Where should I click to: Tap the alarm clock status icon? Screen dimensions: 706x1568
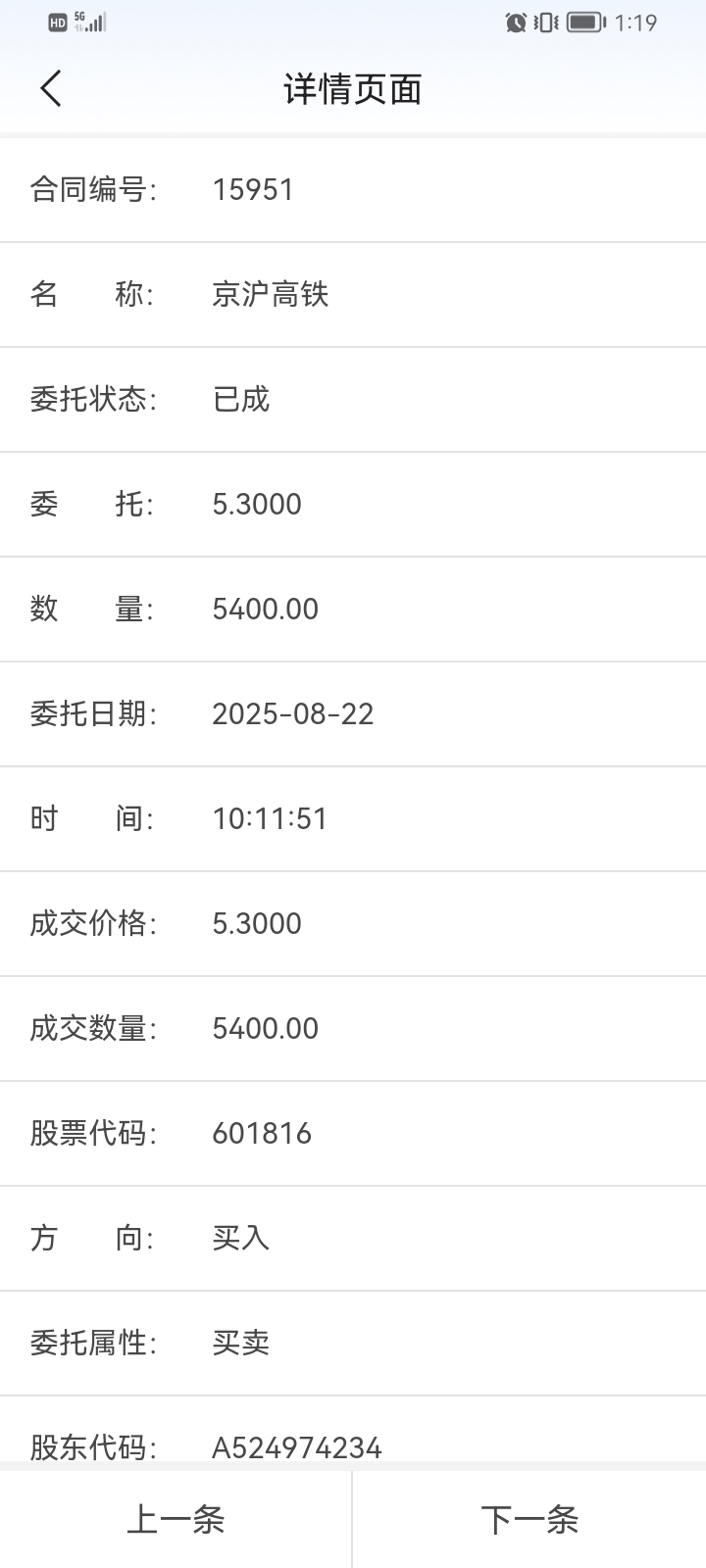(516, 22)
